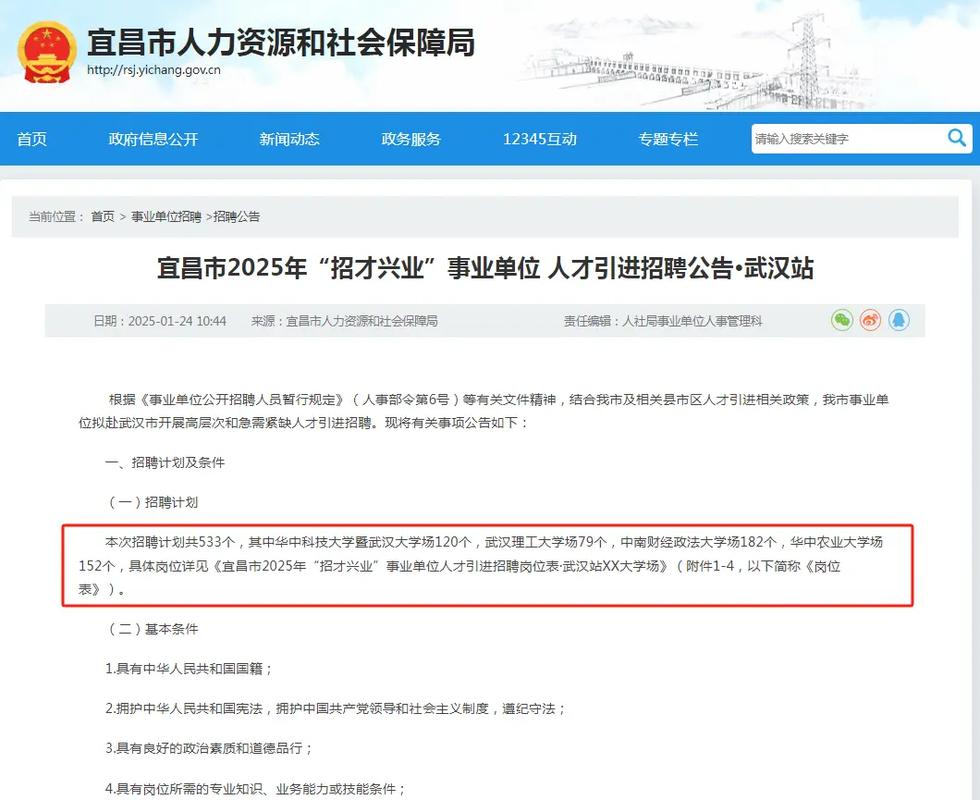Click the QQ penguin share icon

point(899,320)
